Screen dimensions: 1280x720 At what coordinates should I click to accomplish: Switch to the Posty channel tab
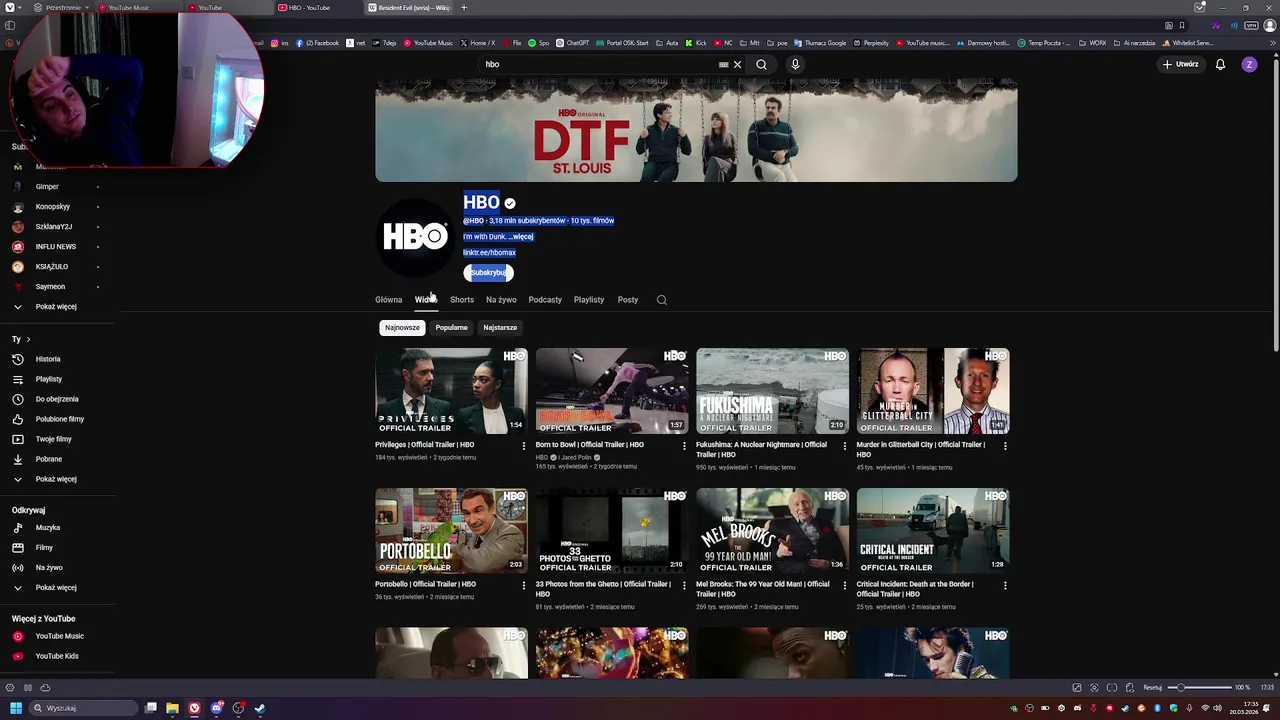(x=628, y=300)
